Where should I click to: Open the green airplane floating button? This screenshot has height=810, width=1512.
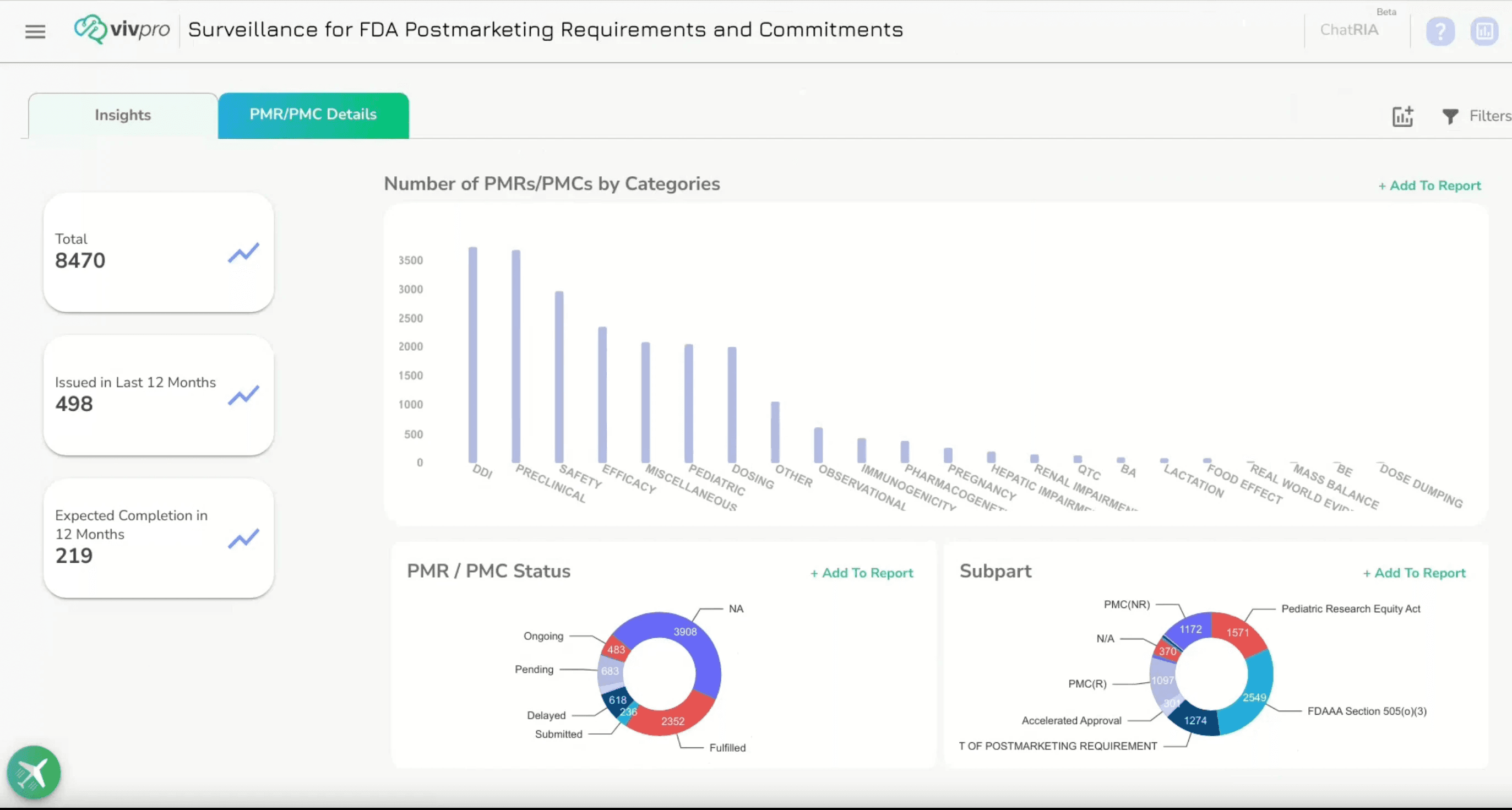point(34,773)
